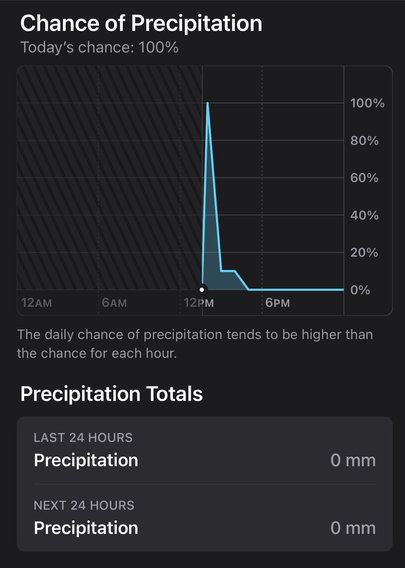The height and width of the screenshot is (568, 405).
Task: Tap the 0 mm value for last 24 hours
Action: pos(353,460)
